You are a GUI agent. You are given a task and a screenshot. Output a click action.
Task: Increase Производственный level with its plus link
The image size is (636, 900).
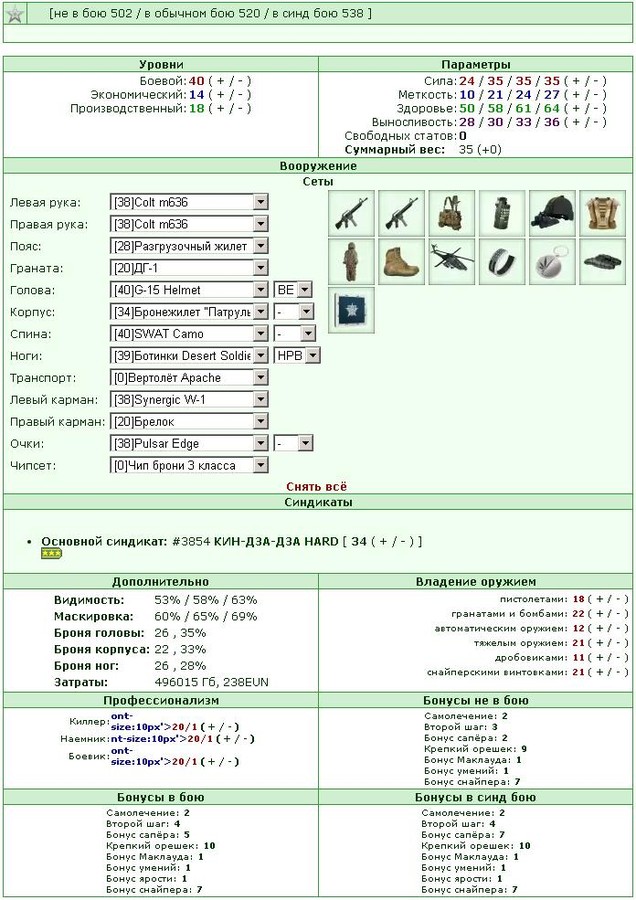pos(221,108)
